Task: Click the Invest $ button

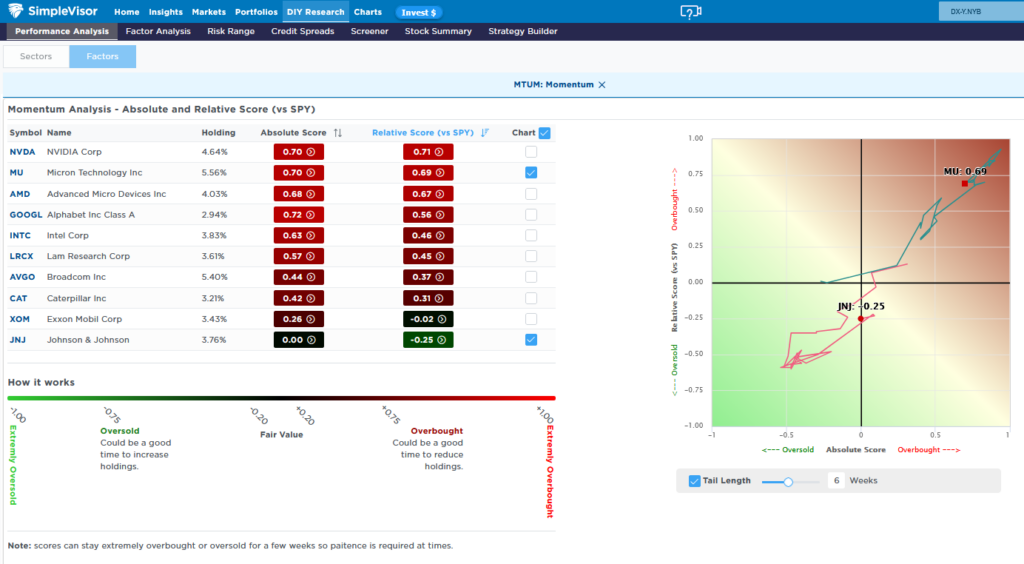Action: tap(419, 12)
